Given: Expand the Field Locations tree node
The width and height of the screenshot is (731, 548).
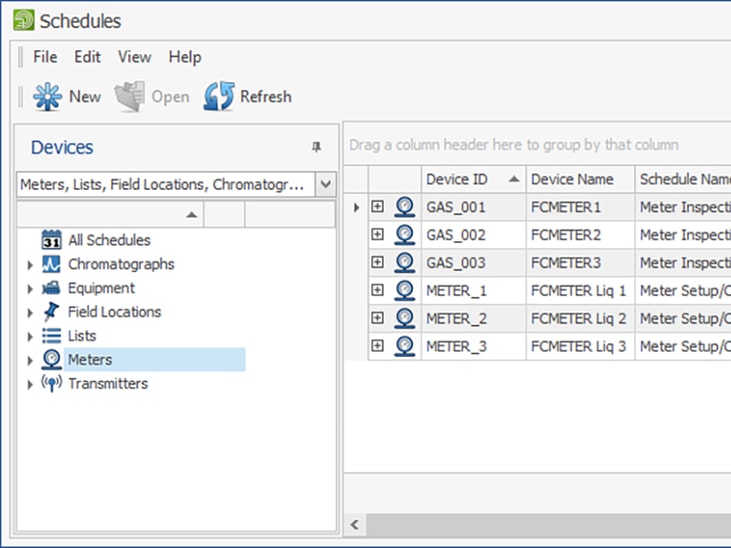Looking at the screenshot, I should click(30, 312).
